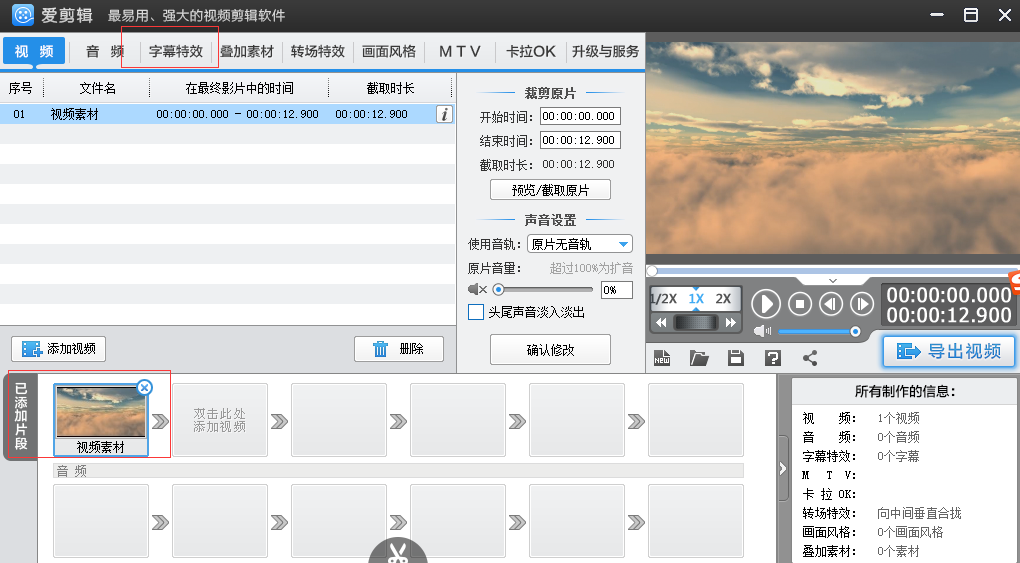1020x563 pixels.
Task: Set playback speed to 1X
Action: (x=696, y=299)
